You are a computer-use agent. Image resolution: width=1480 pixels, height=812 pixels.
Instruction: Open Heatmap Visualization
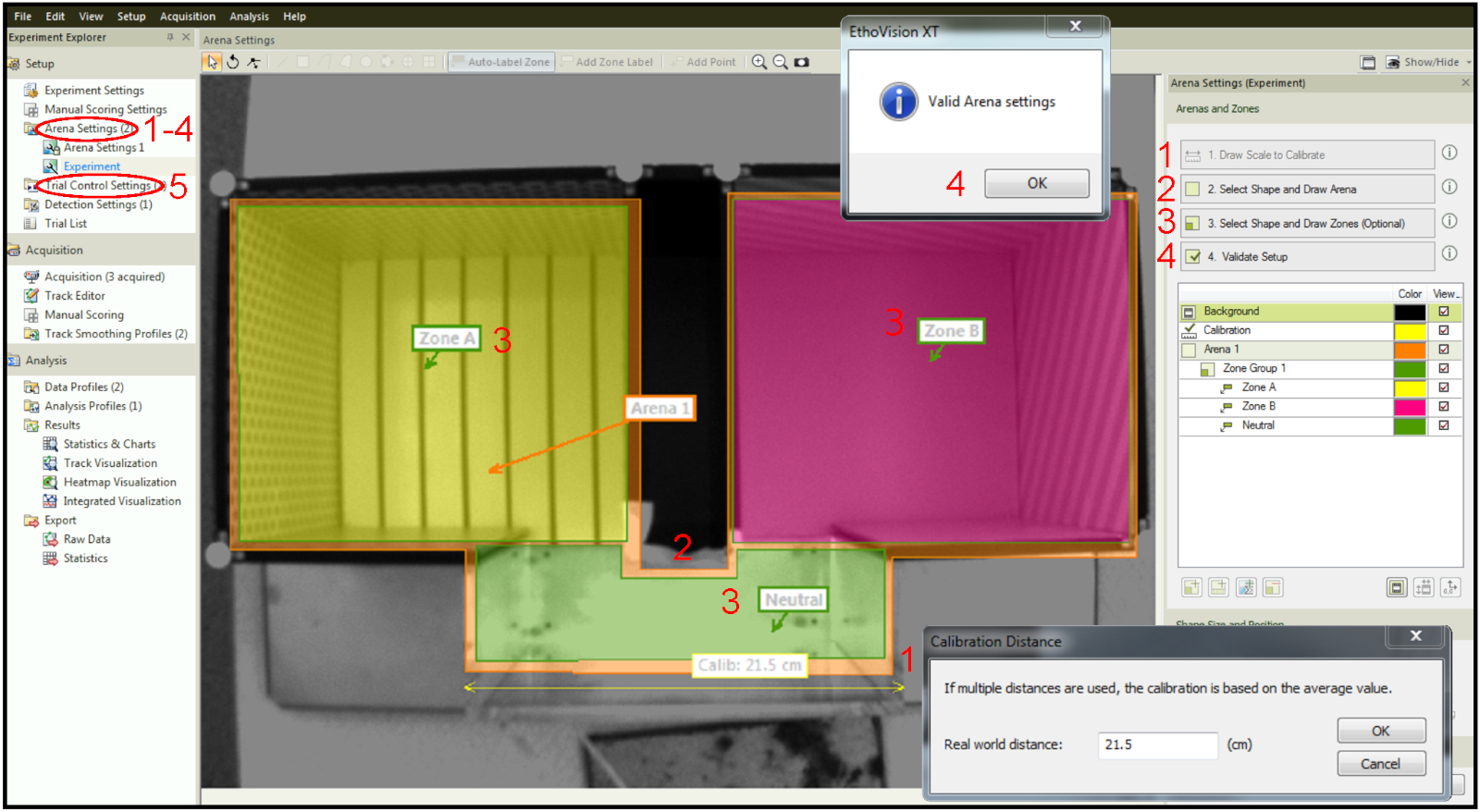[x=119, y=483]
